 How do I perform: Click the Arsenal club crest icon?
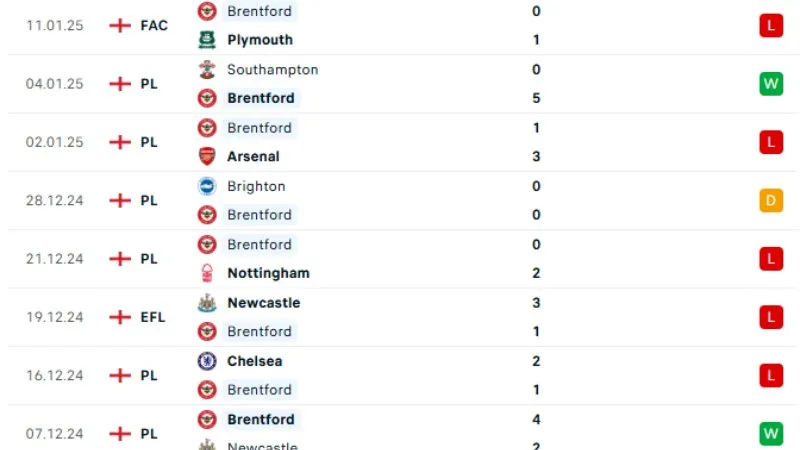[207, 156]
